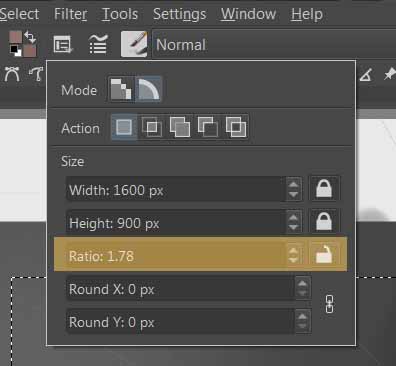Unlock the Height lock

tap(324, 222)
